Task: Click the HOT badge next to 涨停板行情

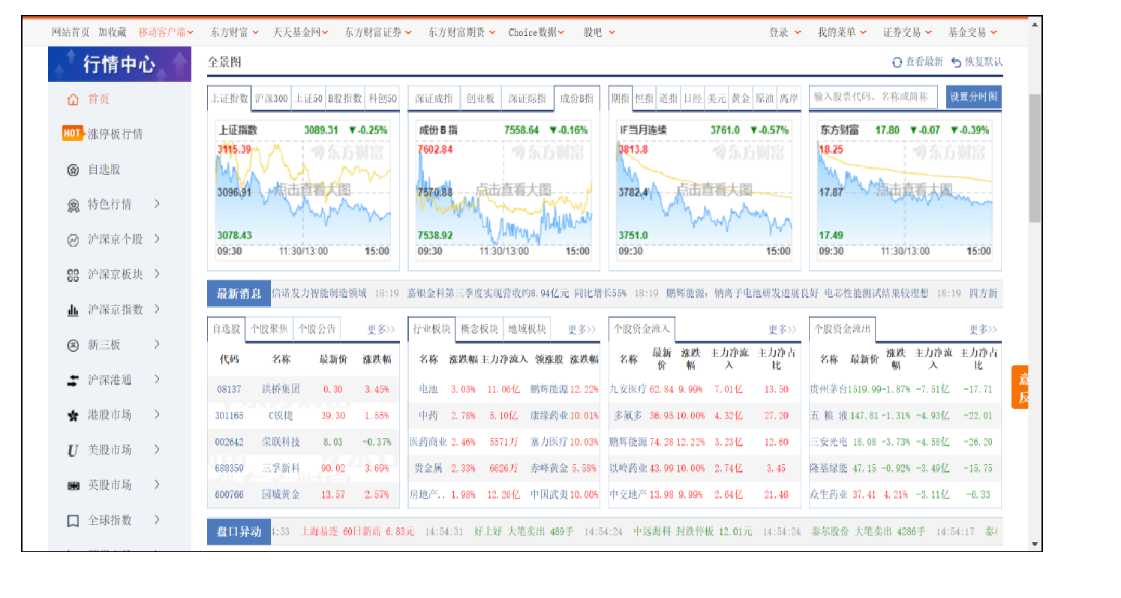Action: tap(72, 134)
